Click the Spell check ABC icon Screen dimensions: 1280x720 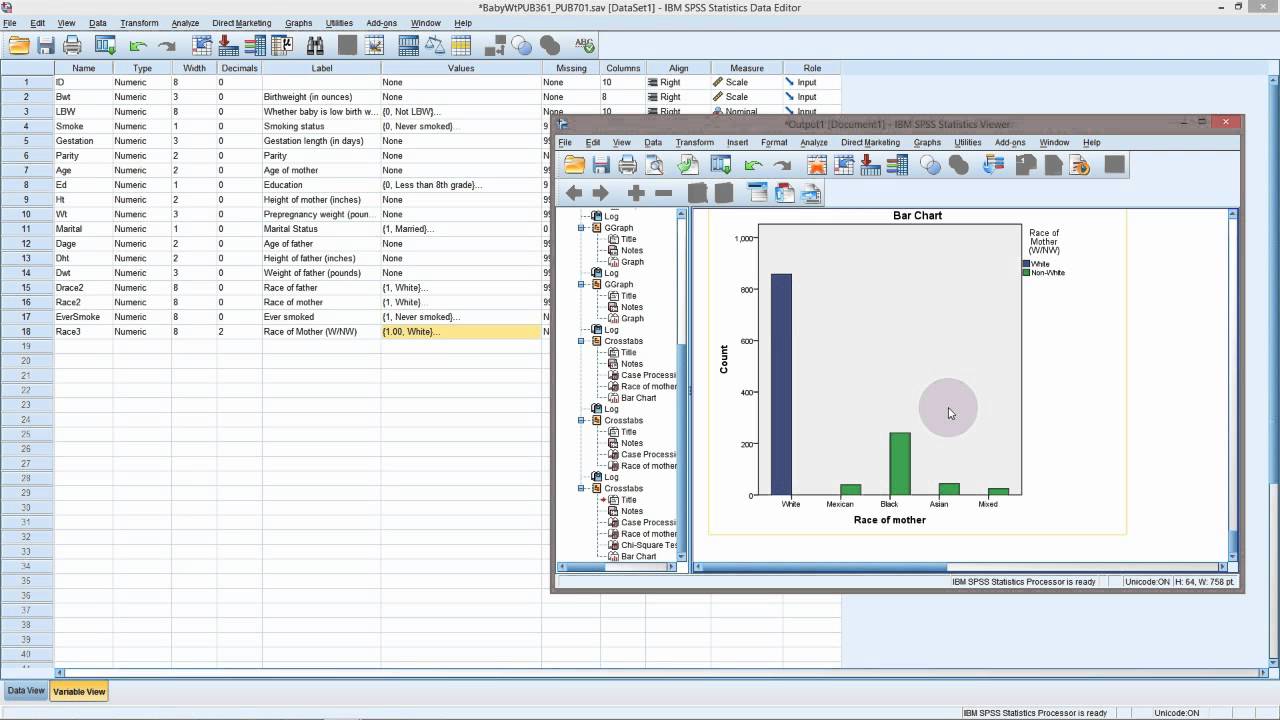click(585, 45)
